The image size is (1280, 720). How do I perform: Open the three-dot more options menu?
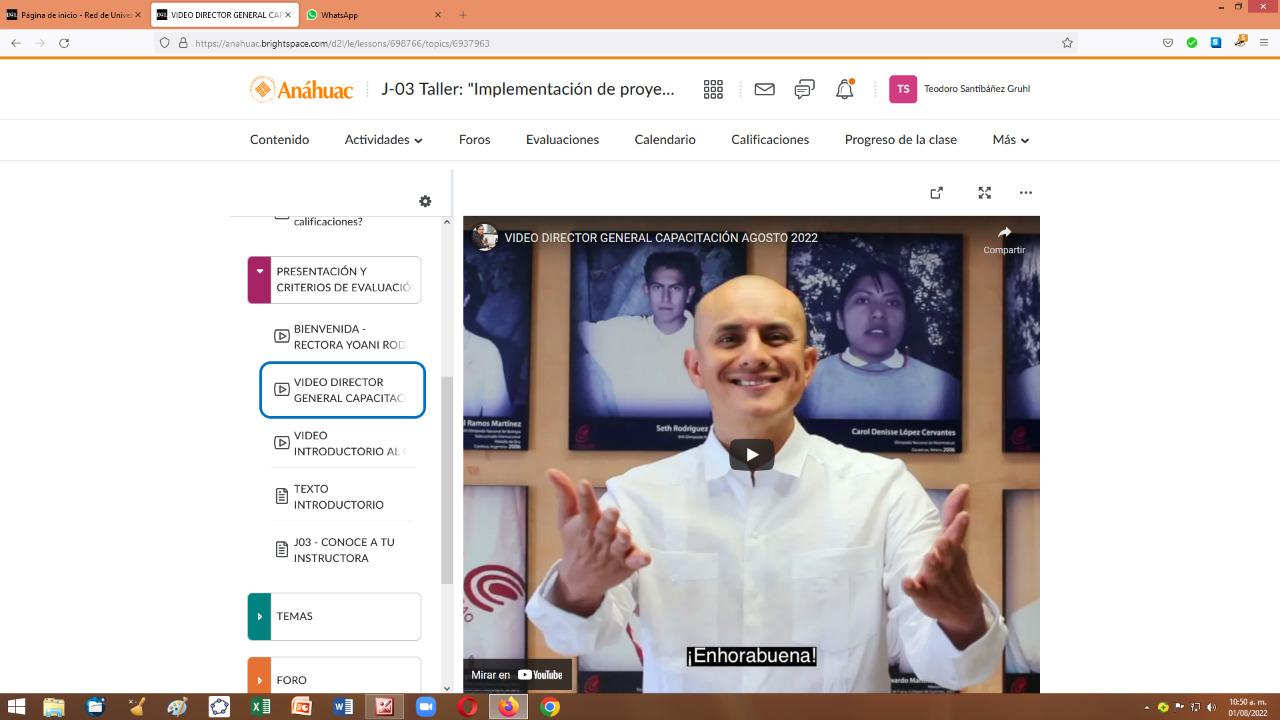tap(1025, 193)
